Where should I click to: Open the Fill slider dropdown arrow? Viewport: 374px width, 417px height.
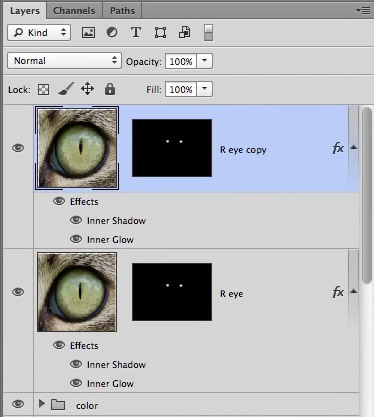tap(205, 89)
